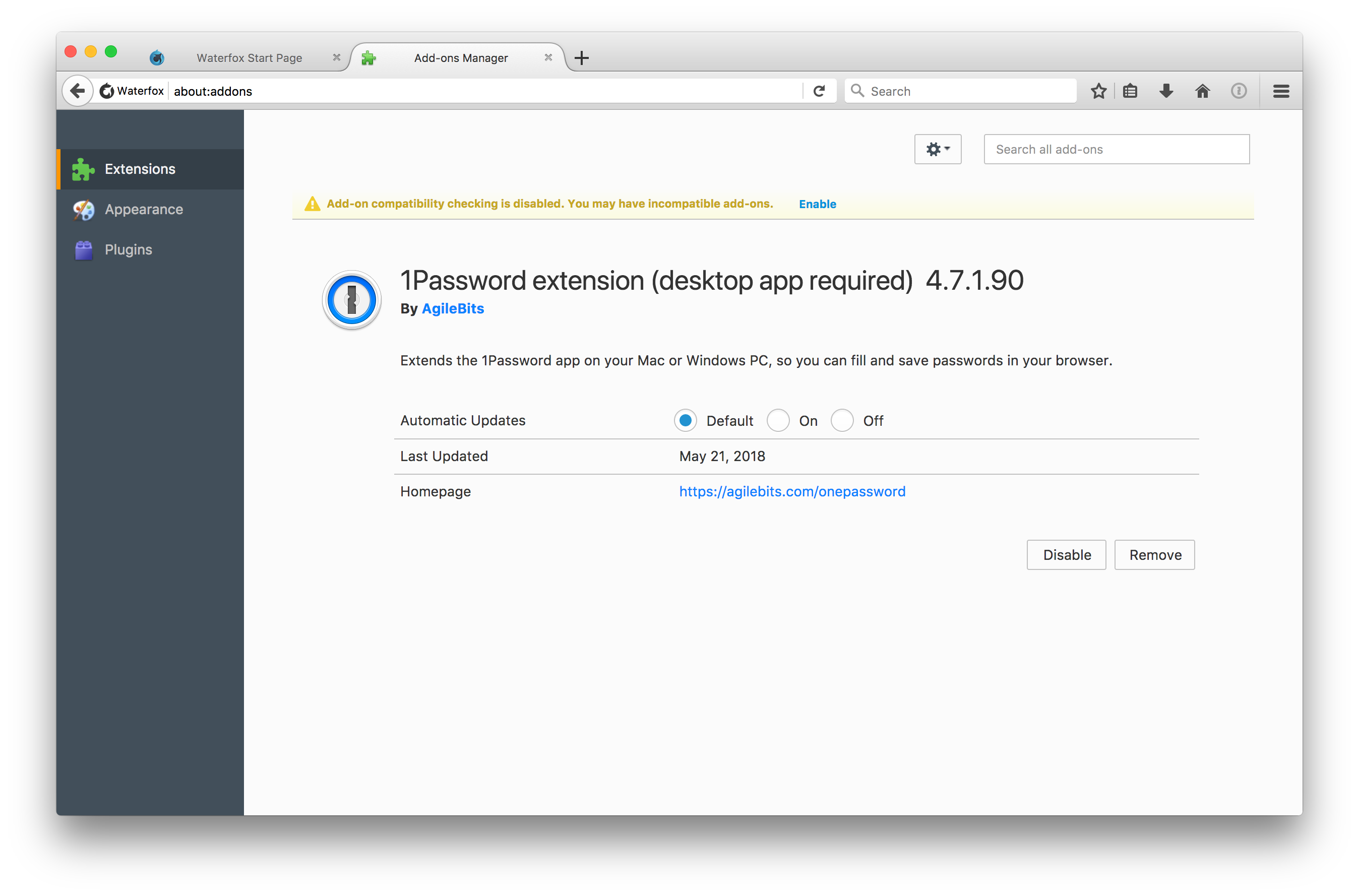Disable the 1Password extension

coord(1066,554)
